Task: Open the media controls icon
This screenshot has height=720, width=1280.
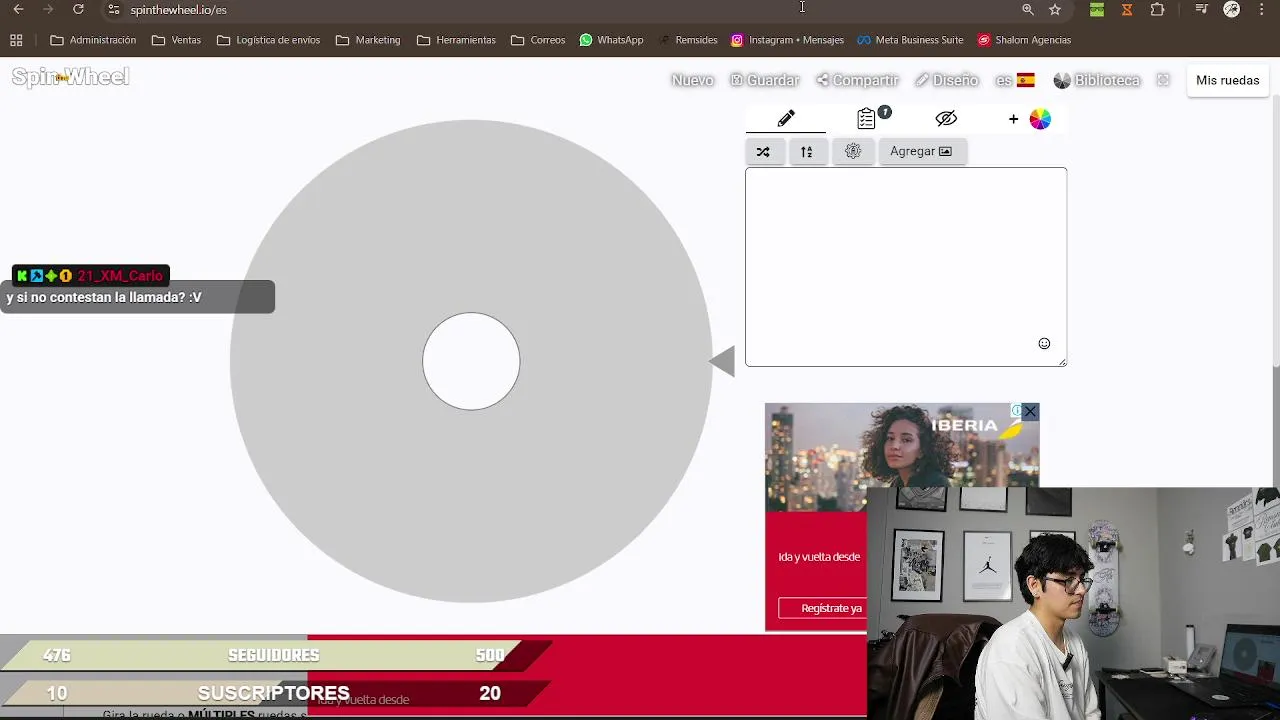Action: (x=1202, y=9)
